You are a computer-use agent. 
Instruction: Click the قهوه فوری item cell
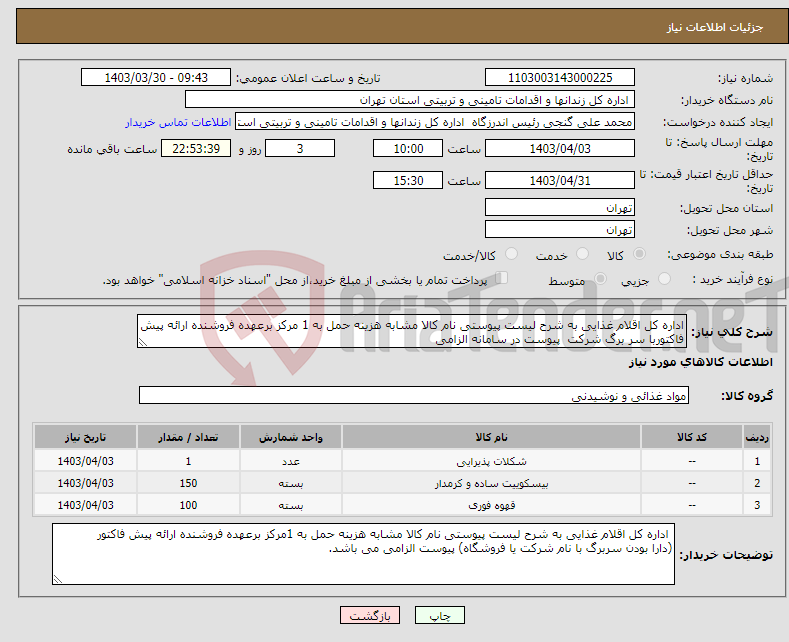[491, 505]
